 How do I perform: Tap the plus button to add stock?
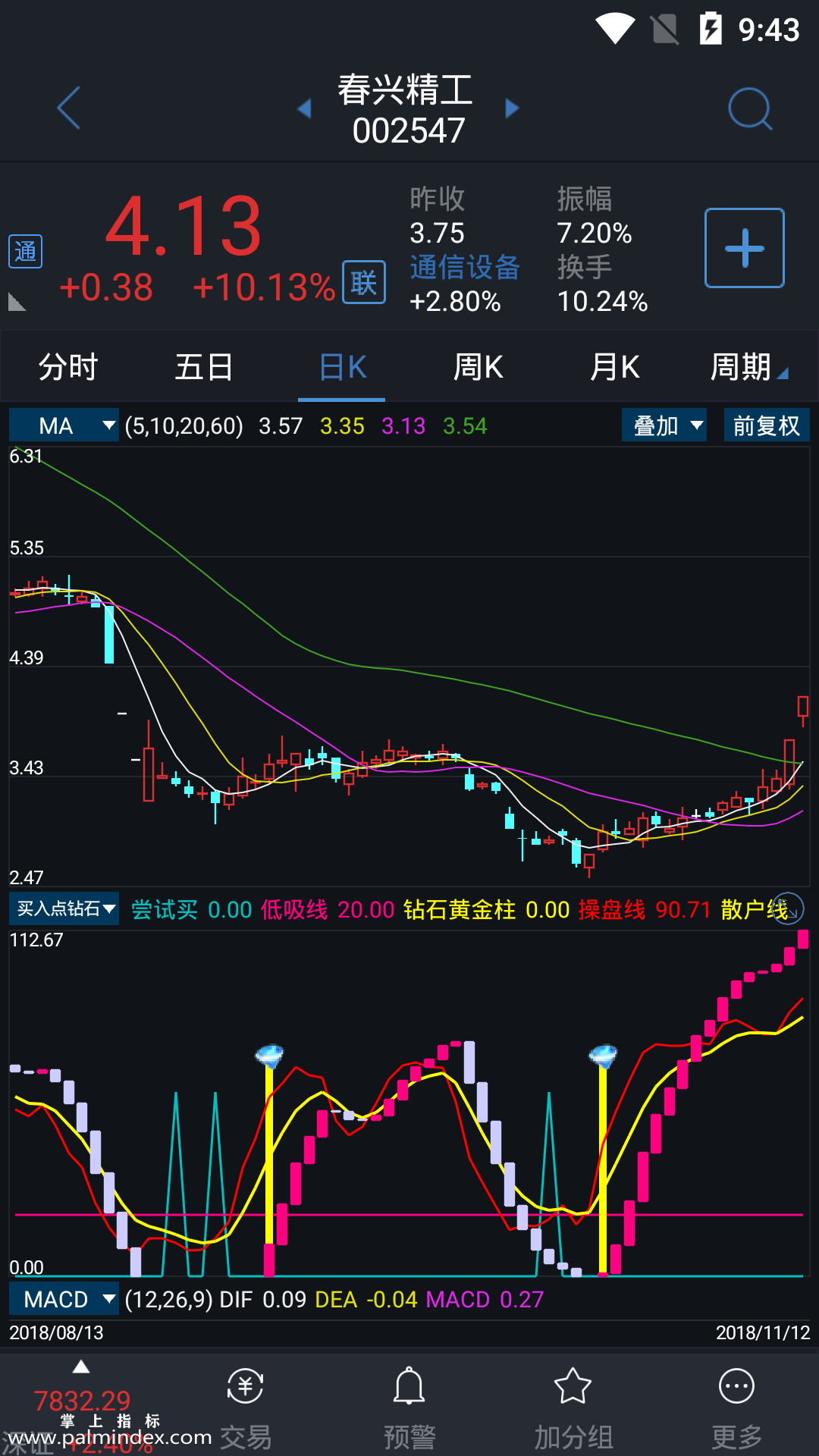point(745,248)
